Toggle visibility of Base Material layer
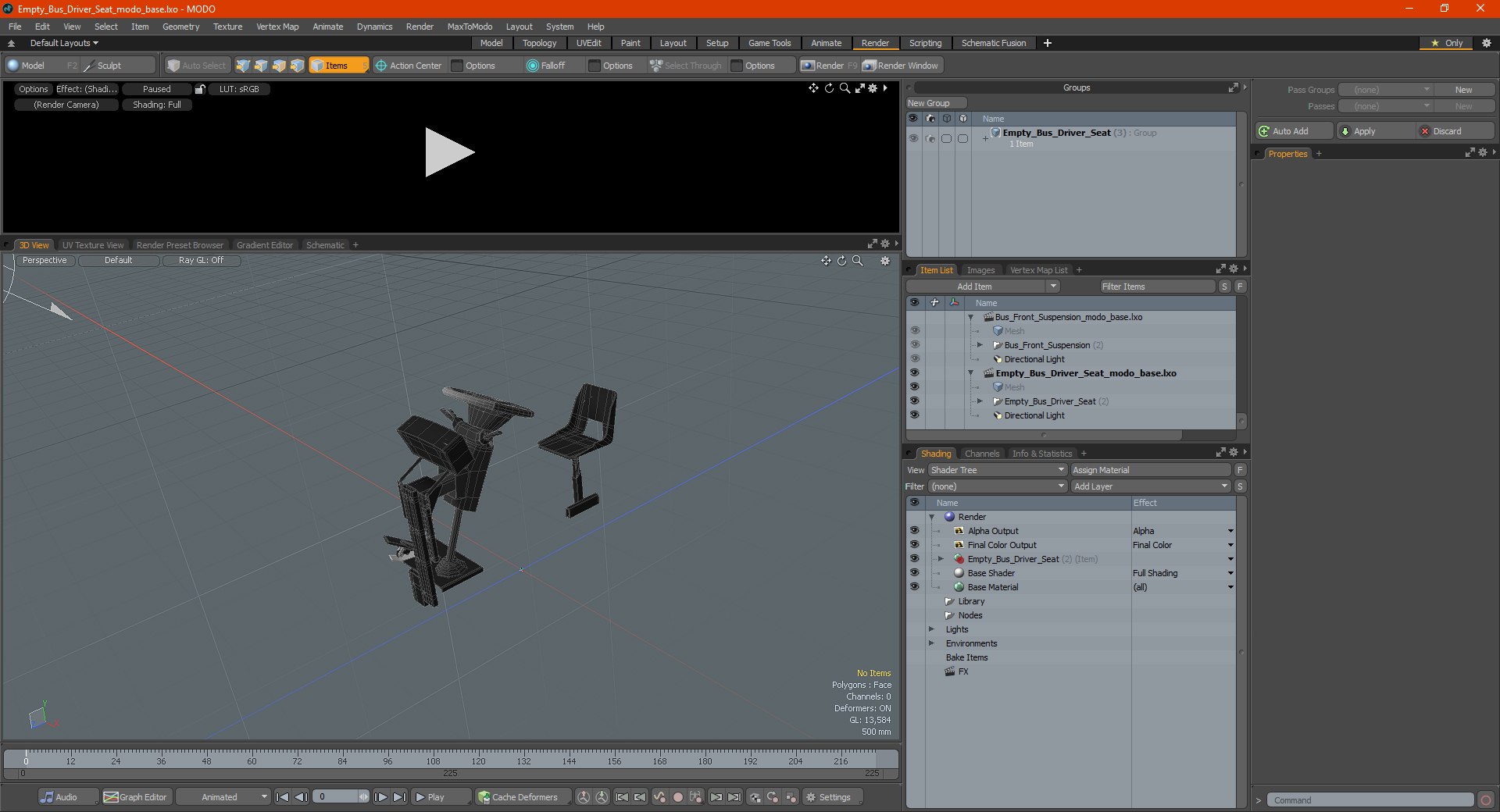This screenshot has height=812, width=1500. click(x=914, y=587)
